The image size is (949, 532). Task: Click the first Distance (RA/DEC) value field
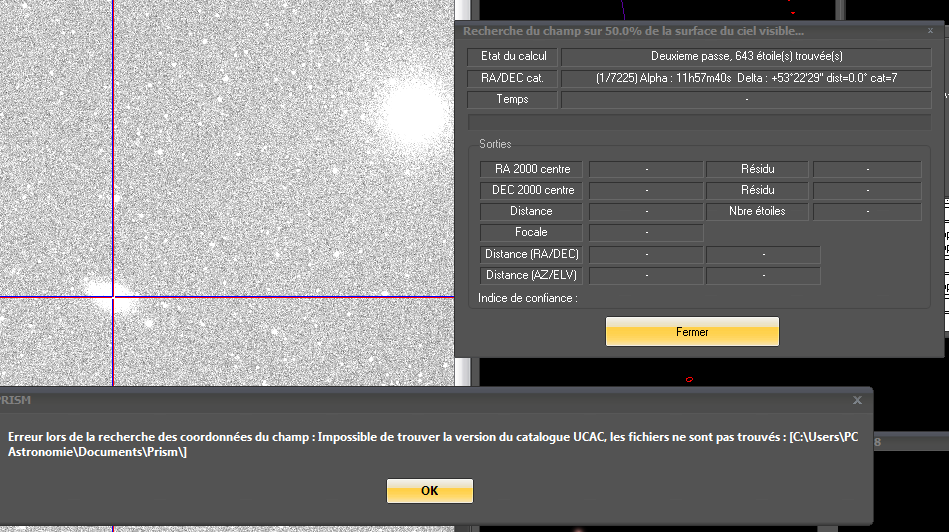click(x=646, y=254)
